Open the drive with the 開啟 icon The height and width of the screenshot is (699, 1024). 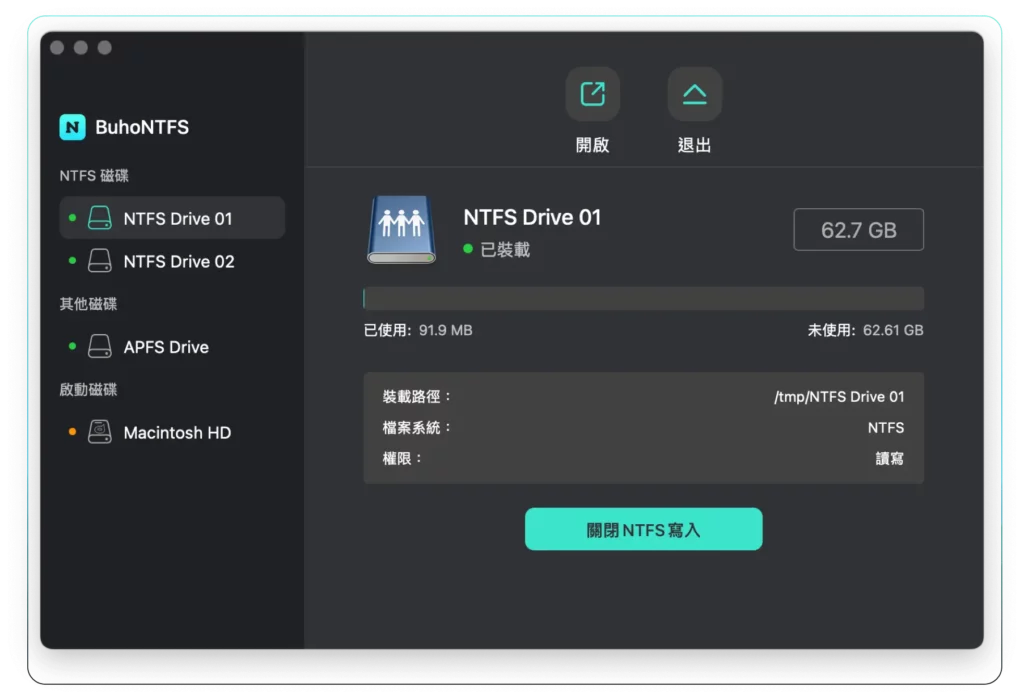point(592,93)
